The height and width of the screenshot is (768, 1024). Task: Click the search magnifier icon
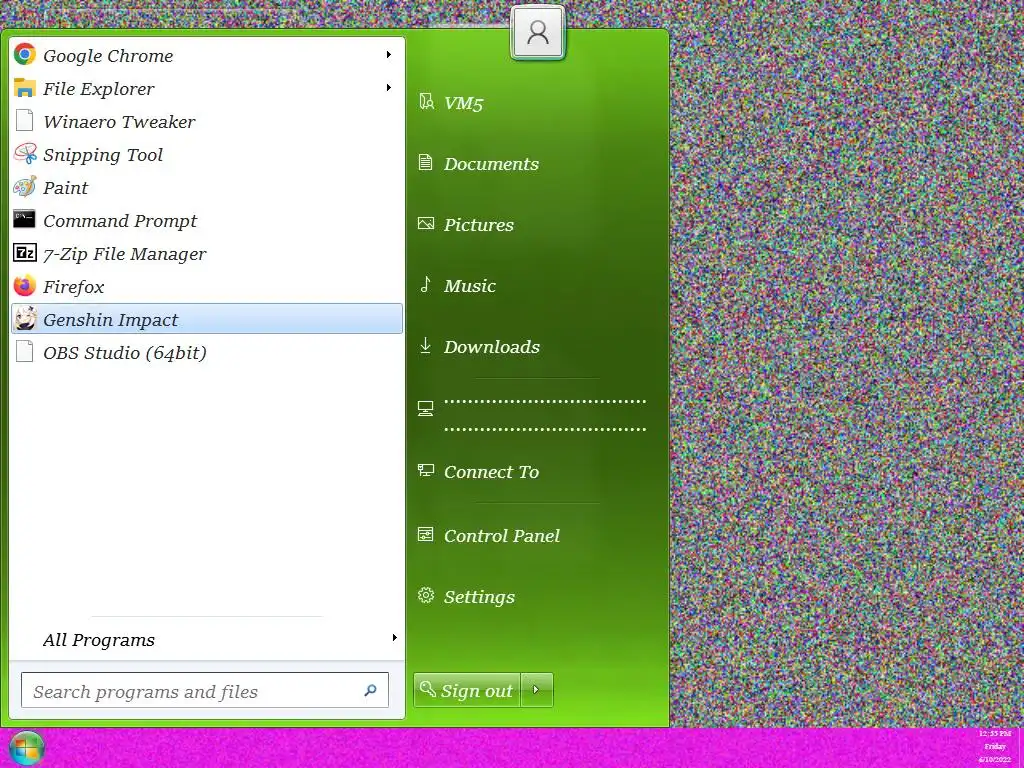[370, 690]
